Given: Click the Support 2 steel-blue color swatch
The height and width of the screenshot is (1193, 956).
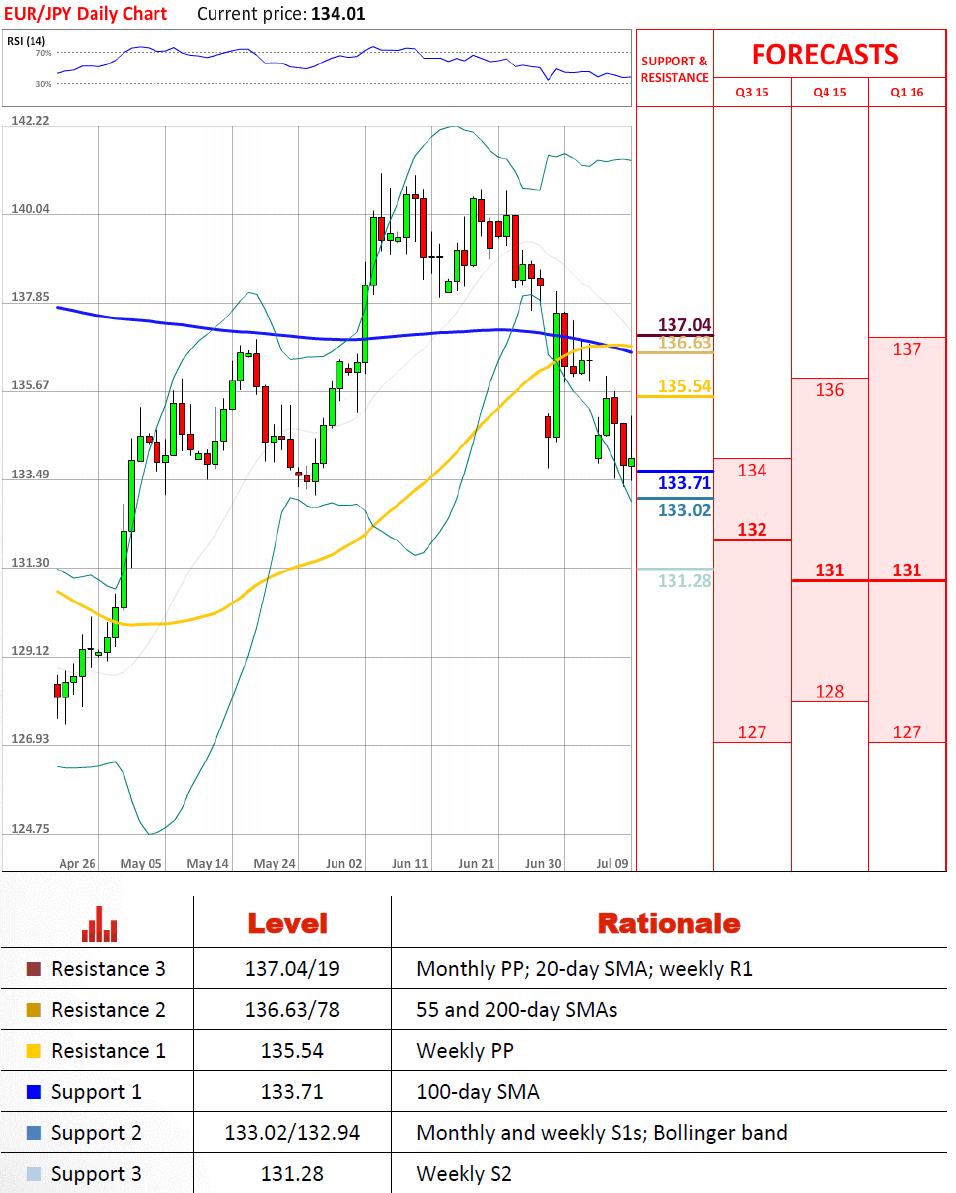Looking at the screenshot, I should point(33,1134).
